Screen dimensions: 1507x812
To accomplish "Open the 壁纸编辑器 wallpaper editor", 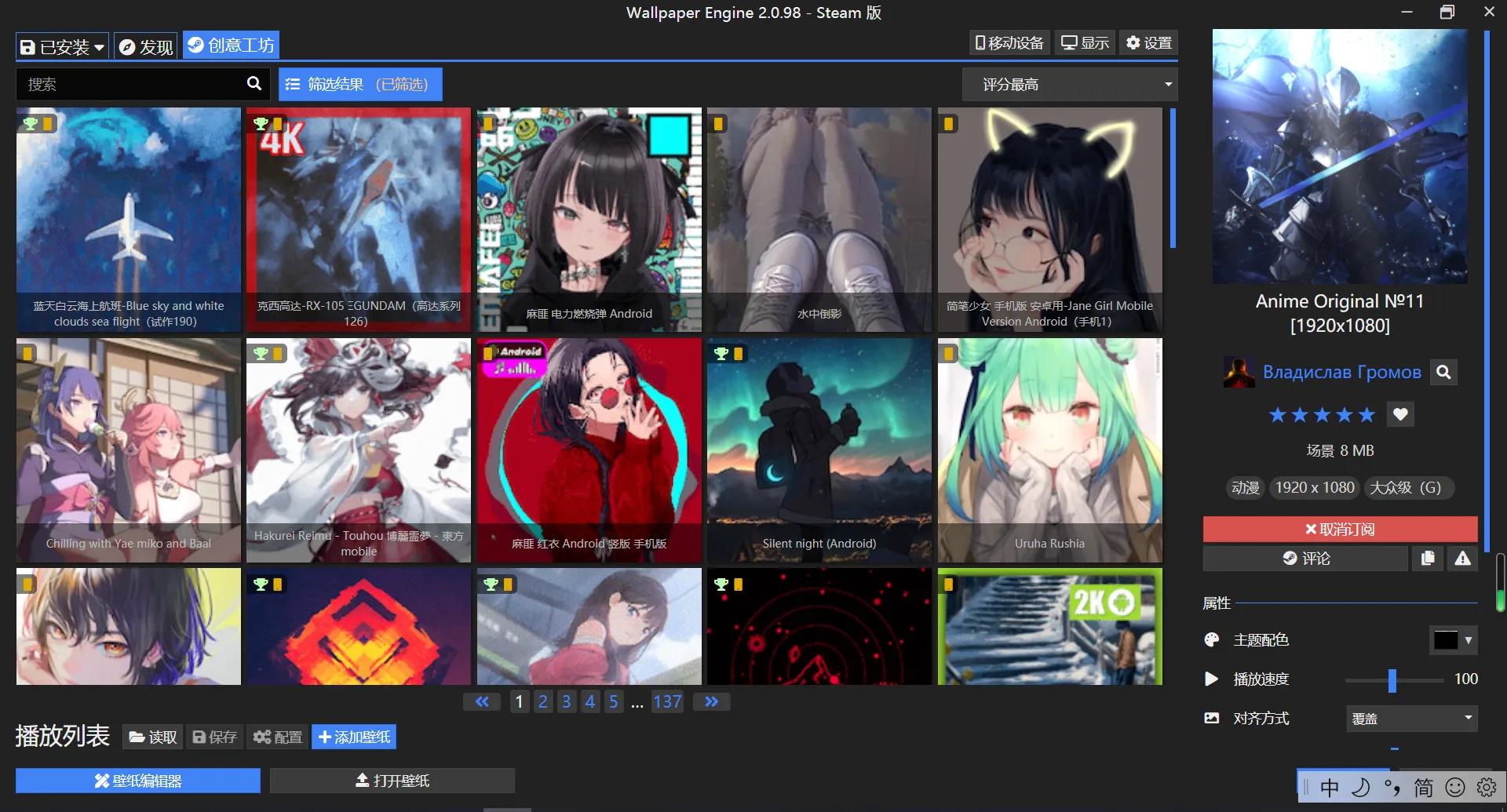I will pos(138,781).
